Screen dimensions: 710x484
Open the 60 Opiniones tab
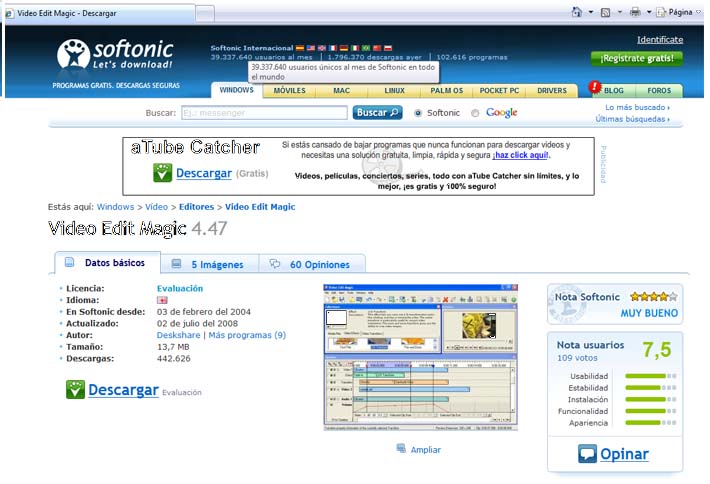[312, 264]
